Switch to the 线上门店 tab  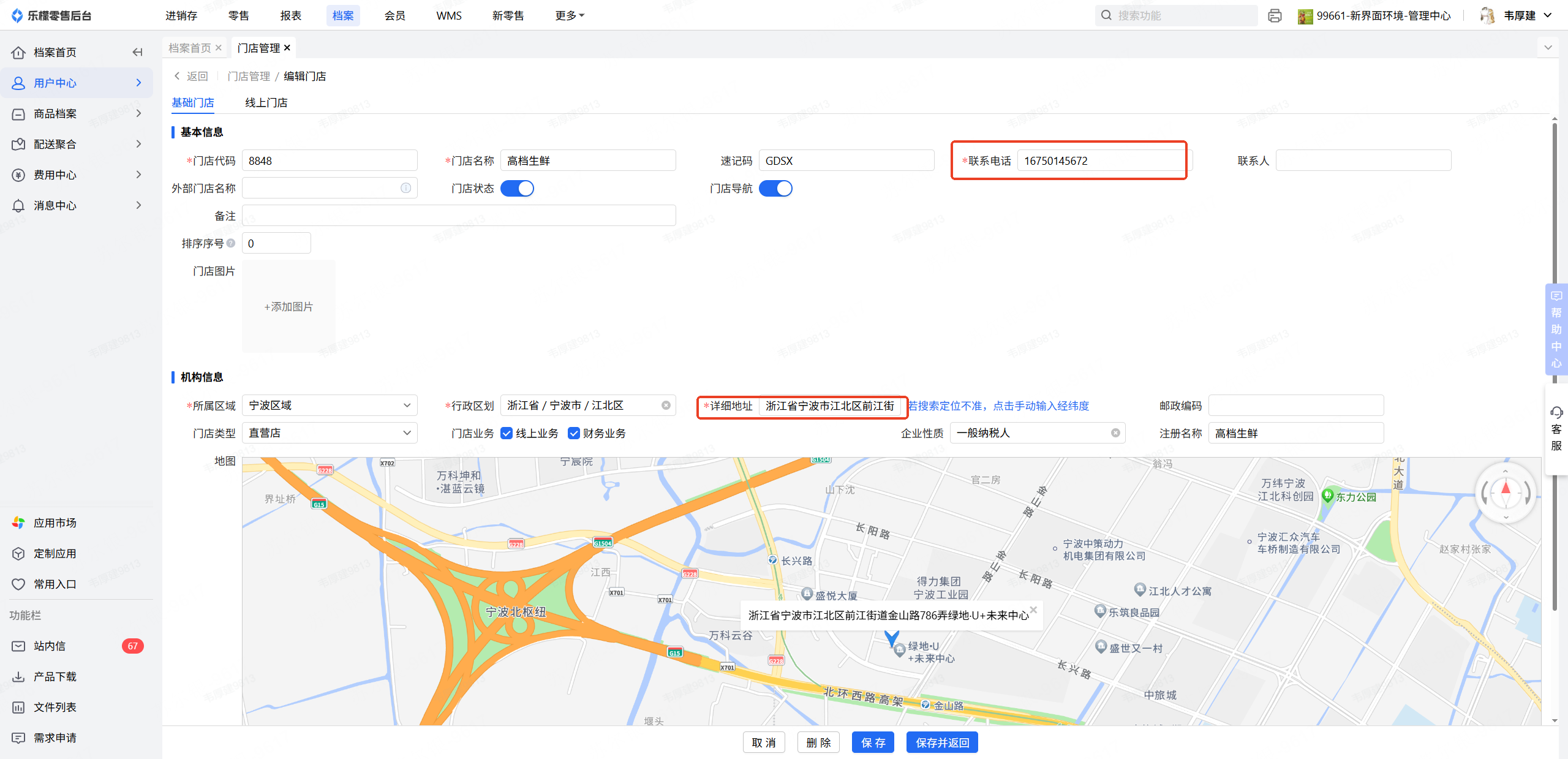(x=266, y=102)
